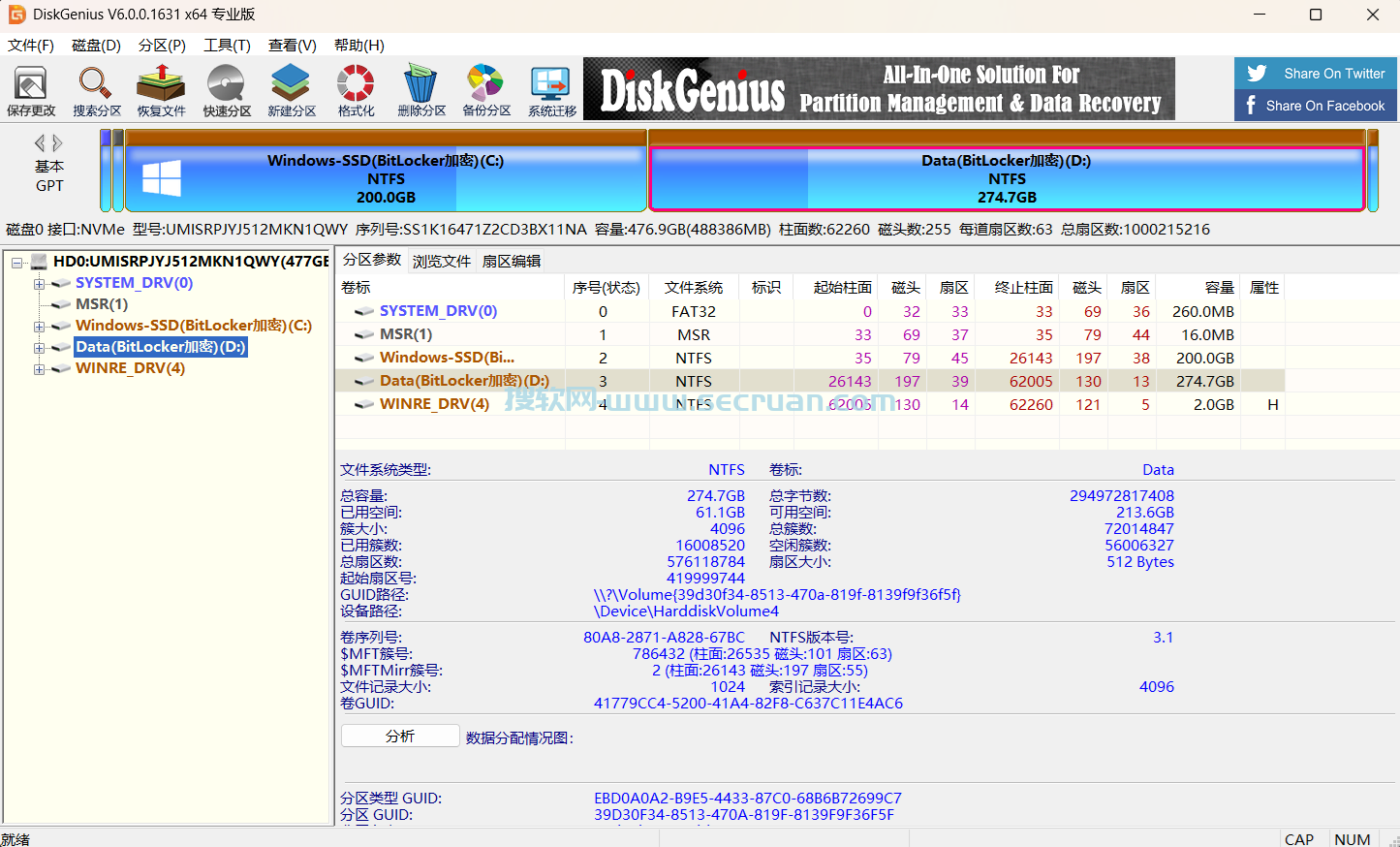This screenshot has width=1400, height=847.
Task: Launch the System Migration (系统迁移) tool
Action: tap(552, 91)
